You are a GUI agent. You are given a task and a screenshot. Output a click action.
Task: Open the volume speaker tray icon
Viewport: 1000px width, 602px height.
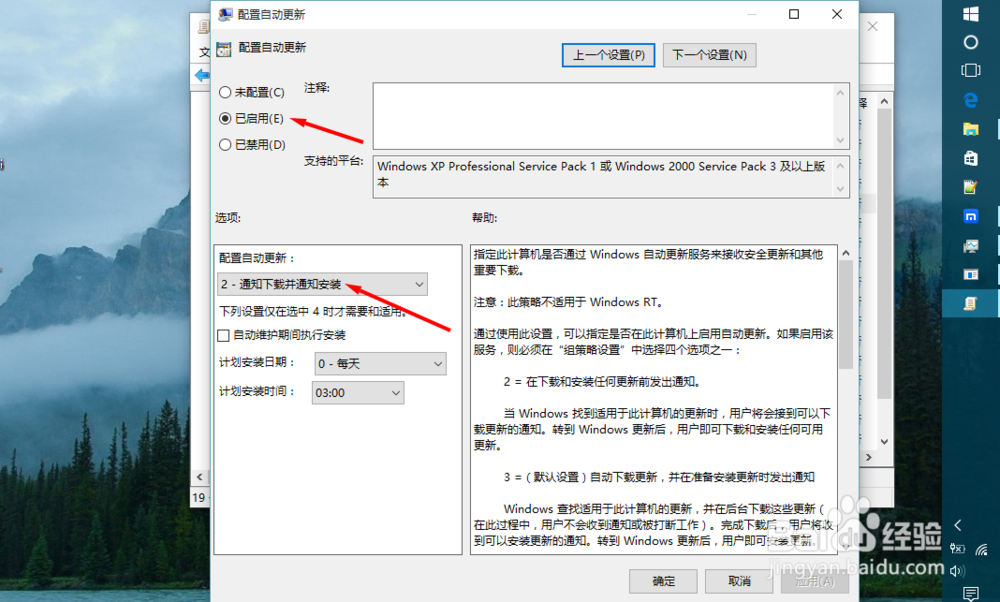[x=957, y=571]
